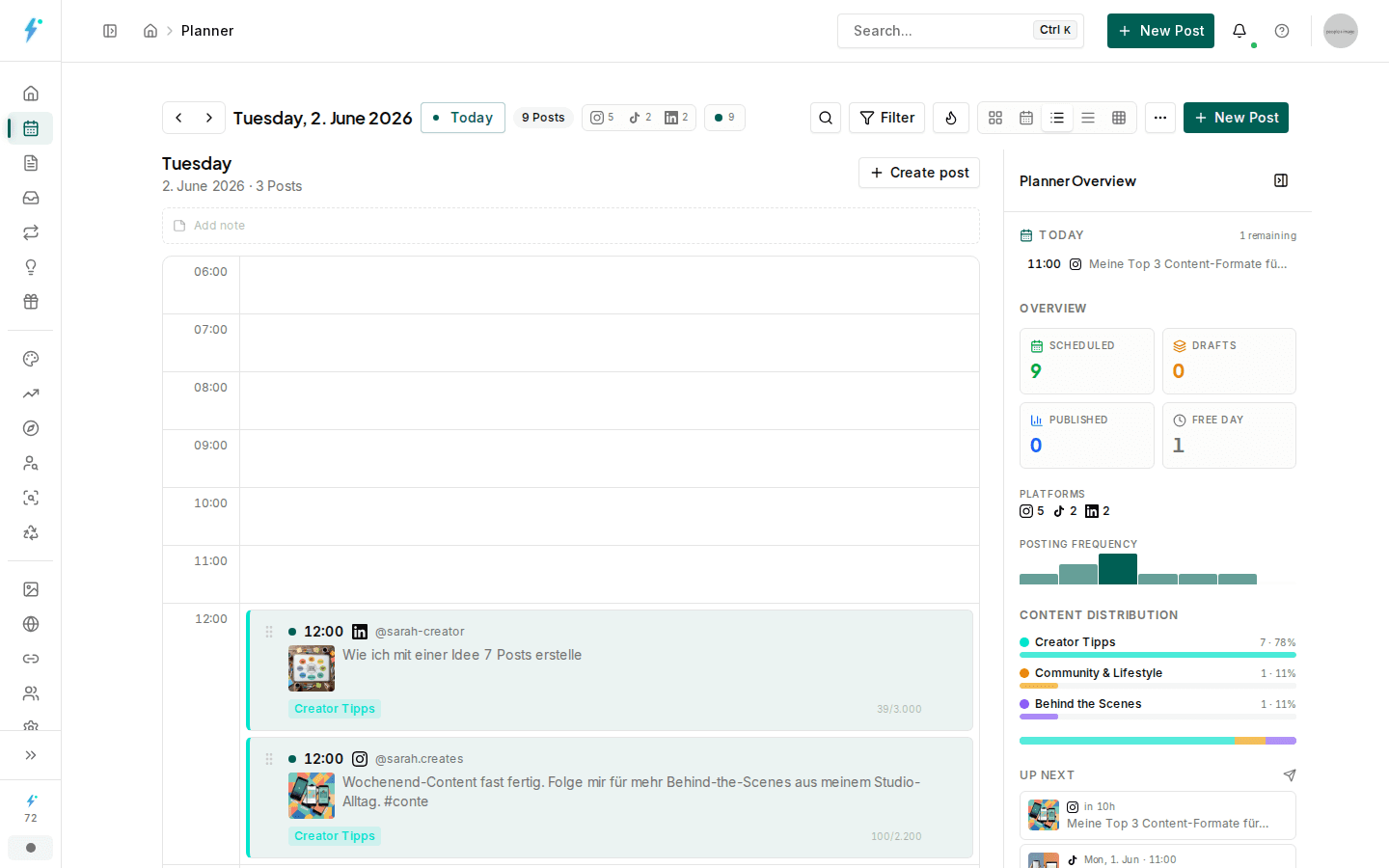Click the Scheduled stat card

pos(1086,361)
